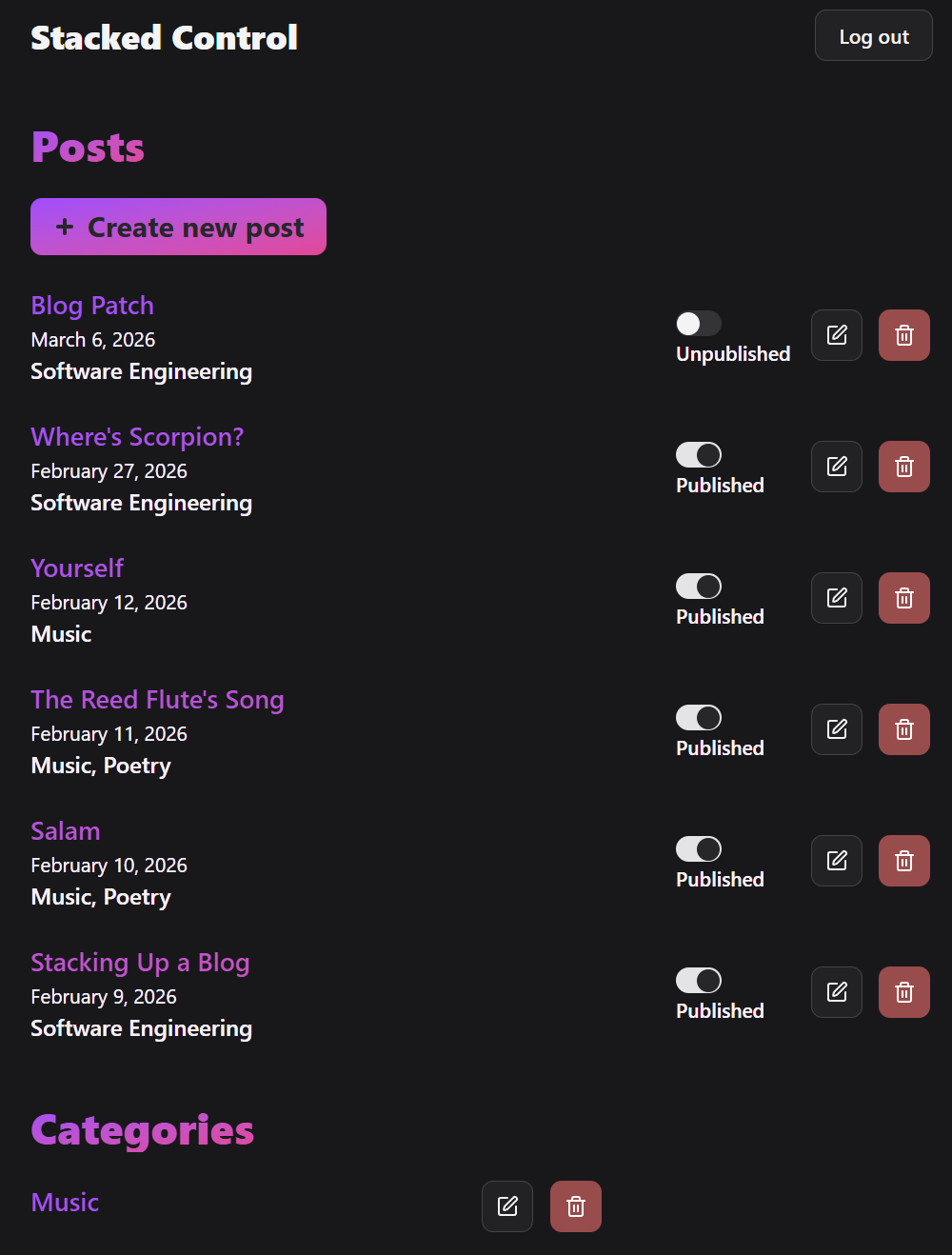Click the delete icon for Blog Patch

coord(903,334)
